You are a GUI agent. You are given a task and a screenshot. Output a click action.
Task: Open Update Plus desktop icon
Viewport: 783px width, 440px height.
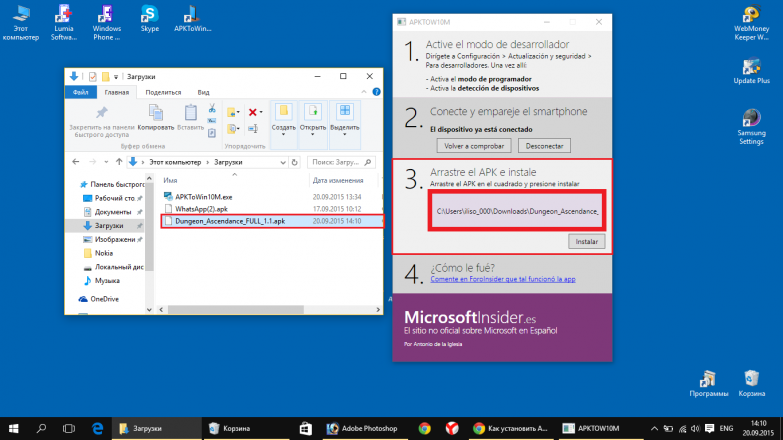click(x=751, y=71)
